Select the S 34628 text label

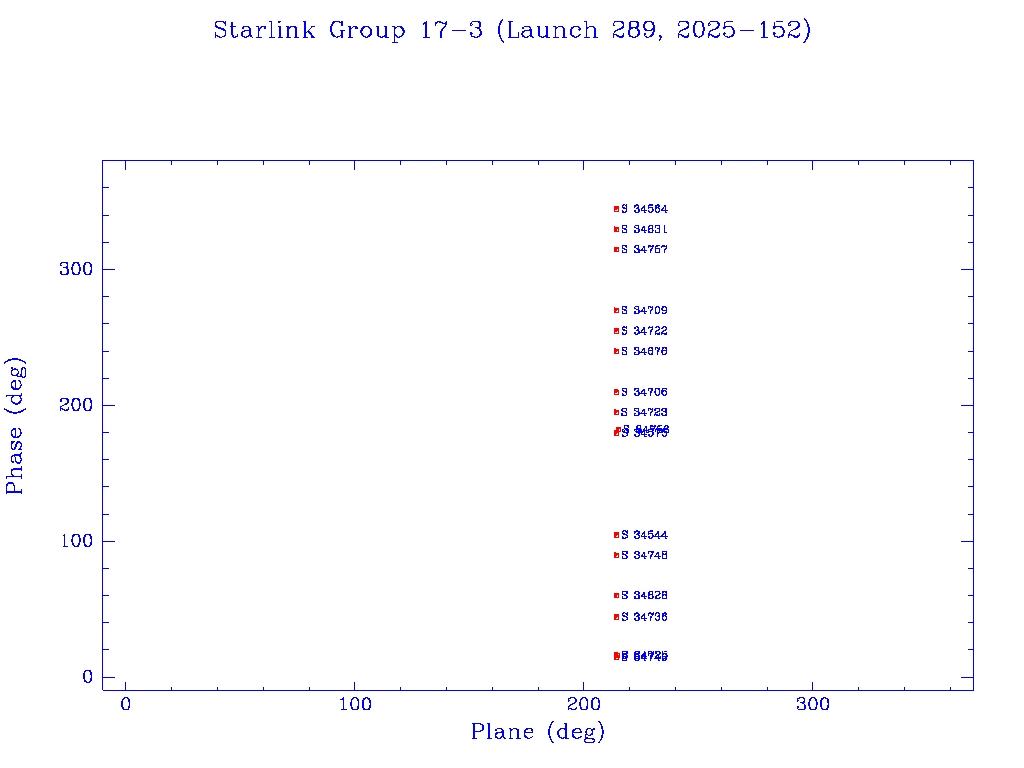click(644, 595)
